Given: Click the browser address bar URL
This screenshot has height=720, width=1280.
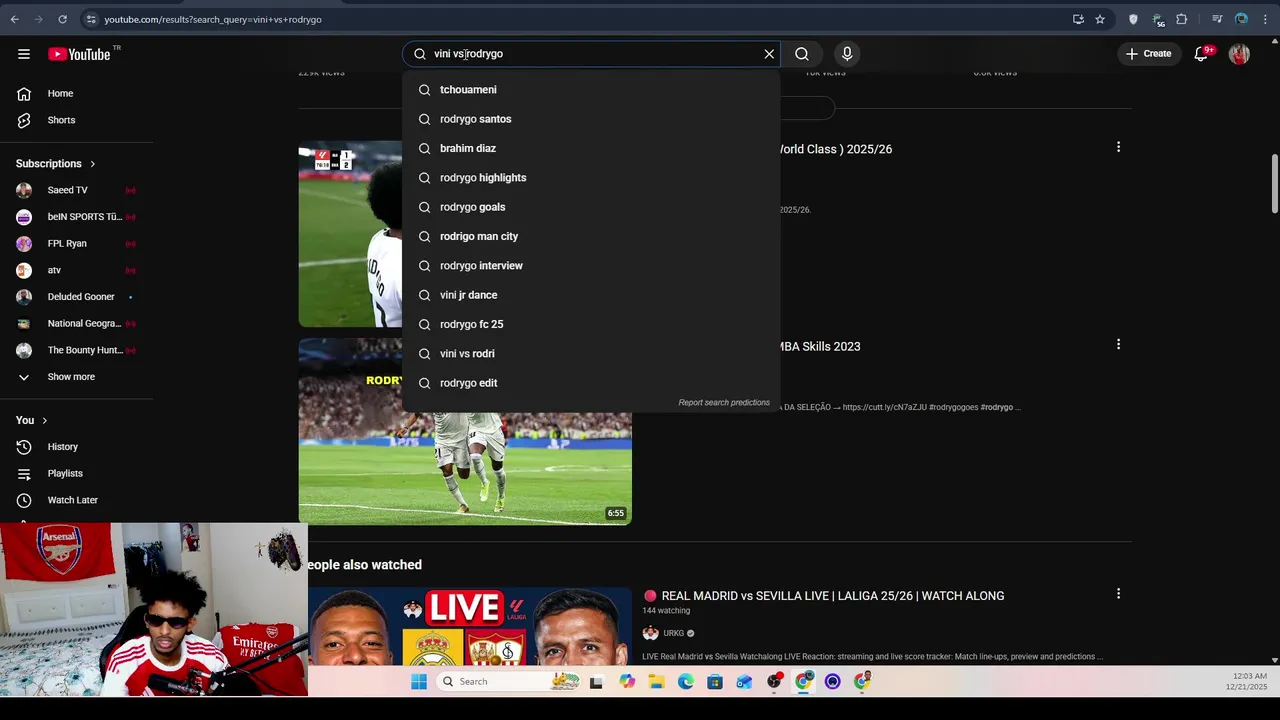Looking at the screenshot, I should point(213,19).
